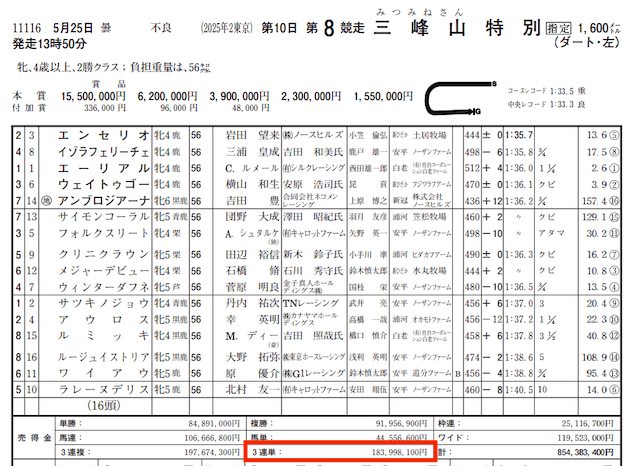Select the horse name ラレーヌデリス
Image resolution: width=640 pixels, height=466 pixels.
[104, 390]
